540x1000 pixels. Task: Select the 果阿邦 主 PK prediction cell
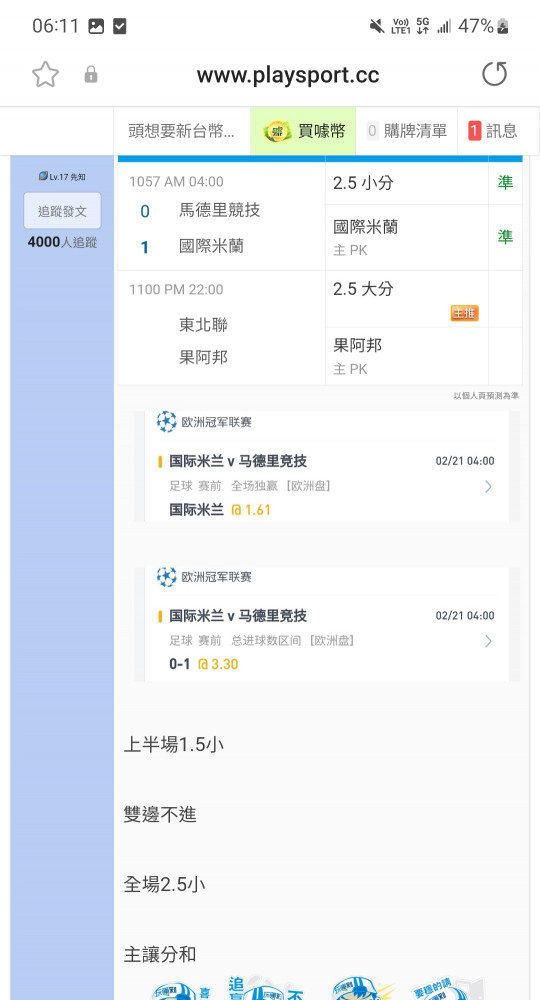coord(407,356)
